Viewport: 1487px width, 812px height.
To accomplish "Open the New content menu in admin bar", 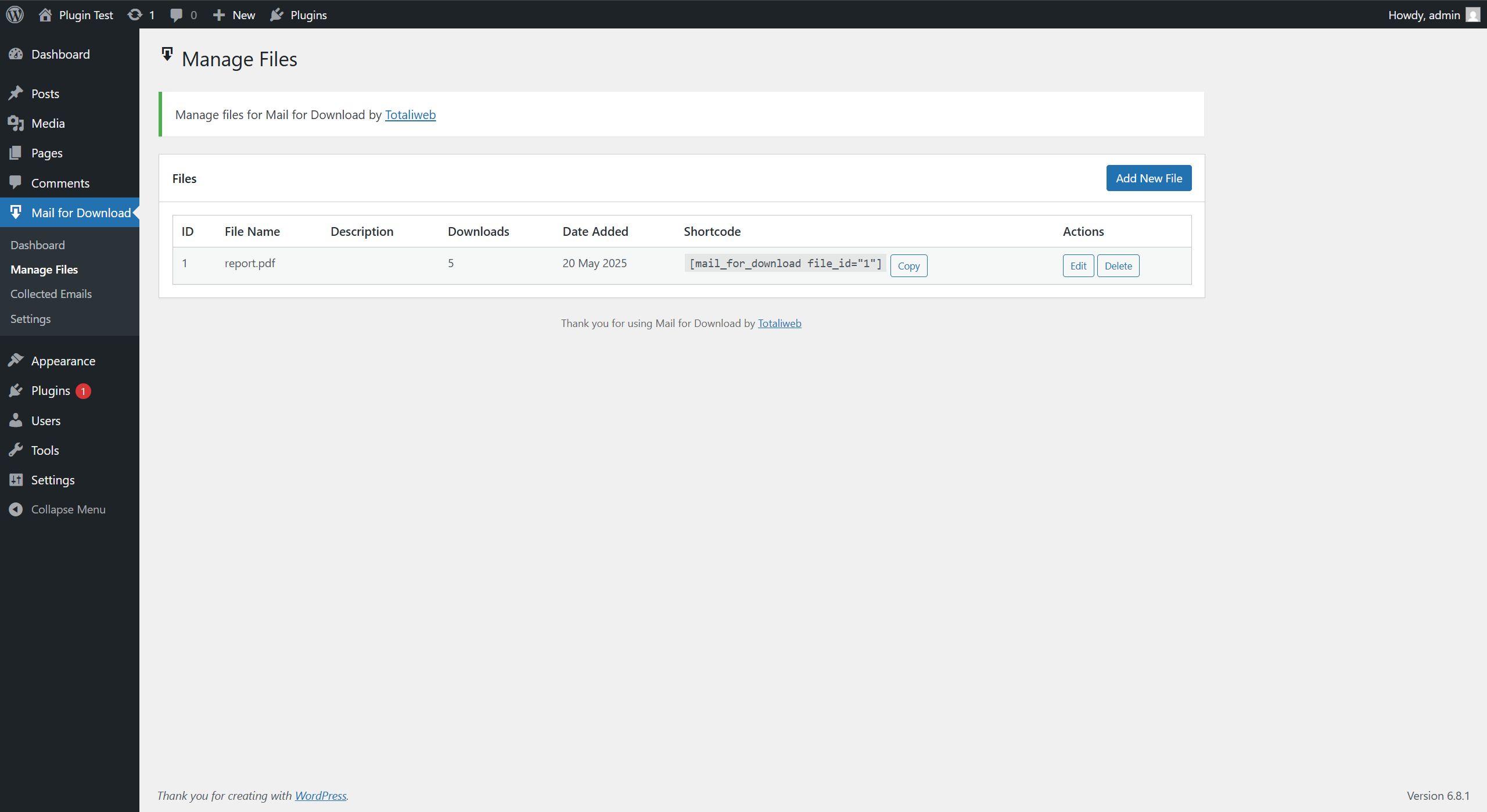I will click(x=234, y=15).
